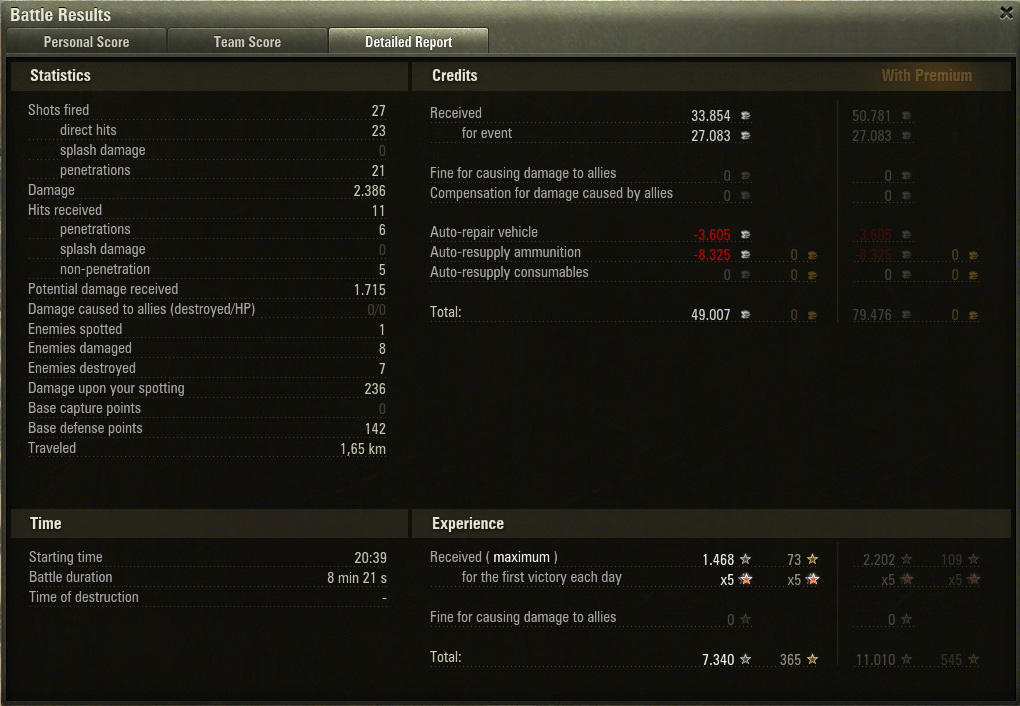Close the Battle Results window

click(x=1006, y=13)
